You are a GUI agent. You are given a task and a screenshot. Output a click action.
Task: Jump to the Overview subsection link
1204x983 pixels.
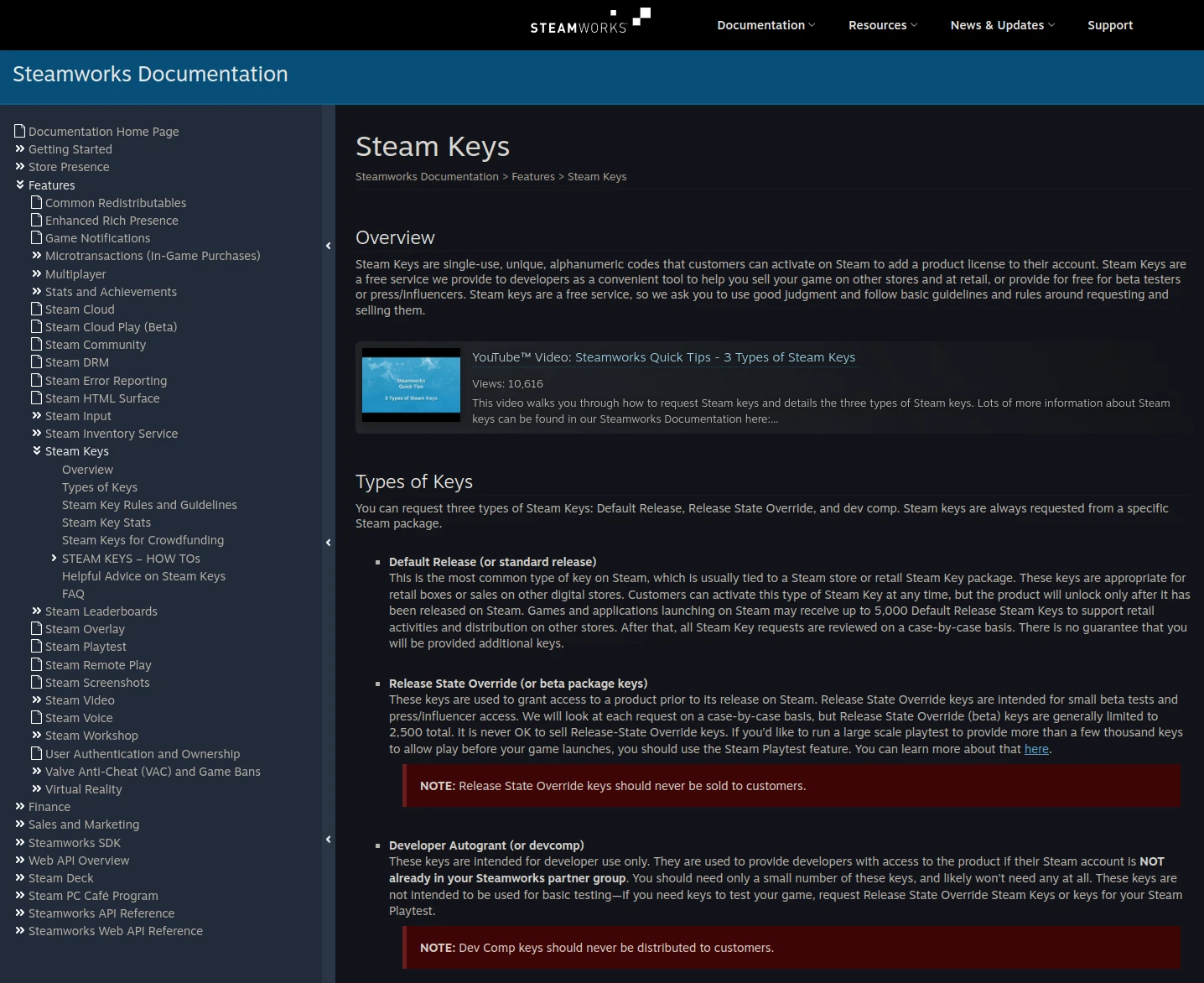(x=87, y=470)
